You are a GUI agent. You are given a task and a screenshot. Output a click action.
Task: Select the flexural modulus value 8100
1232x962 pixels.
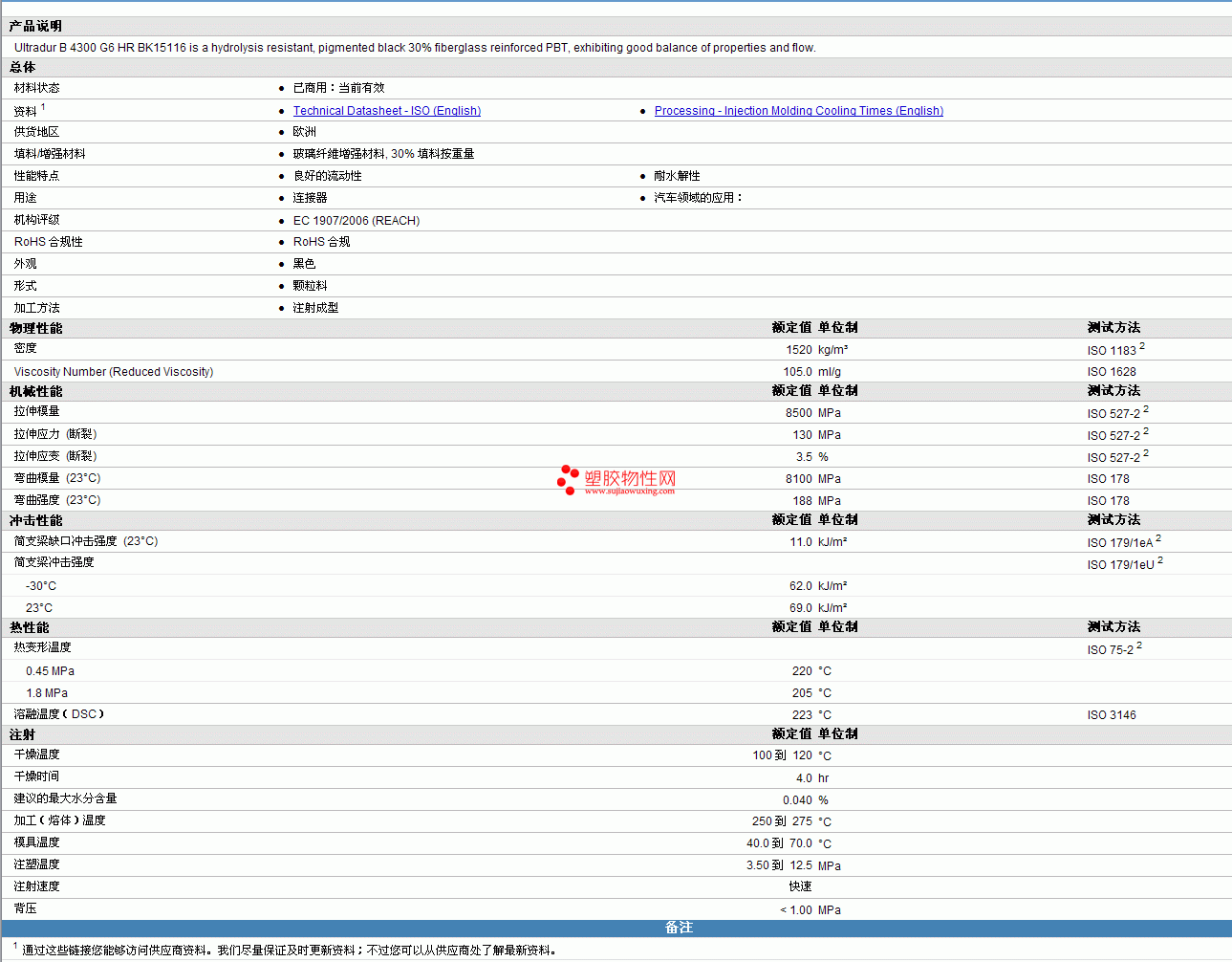point(799,479)
